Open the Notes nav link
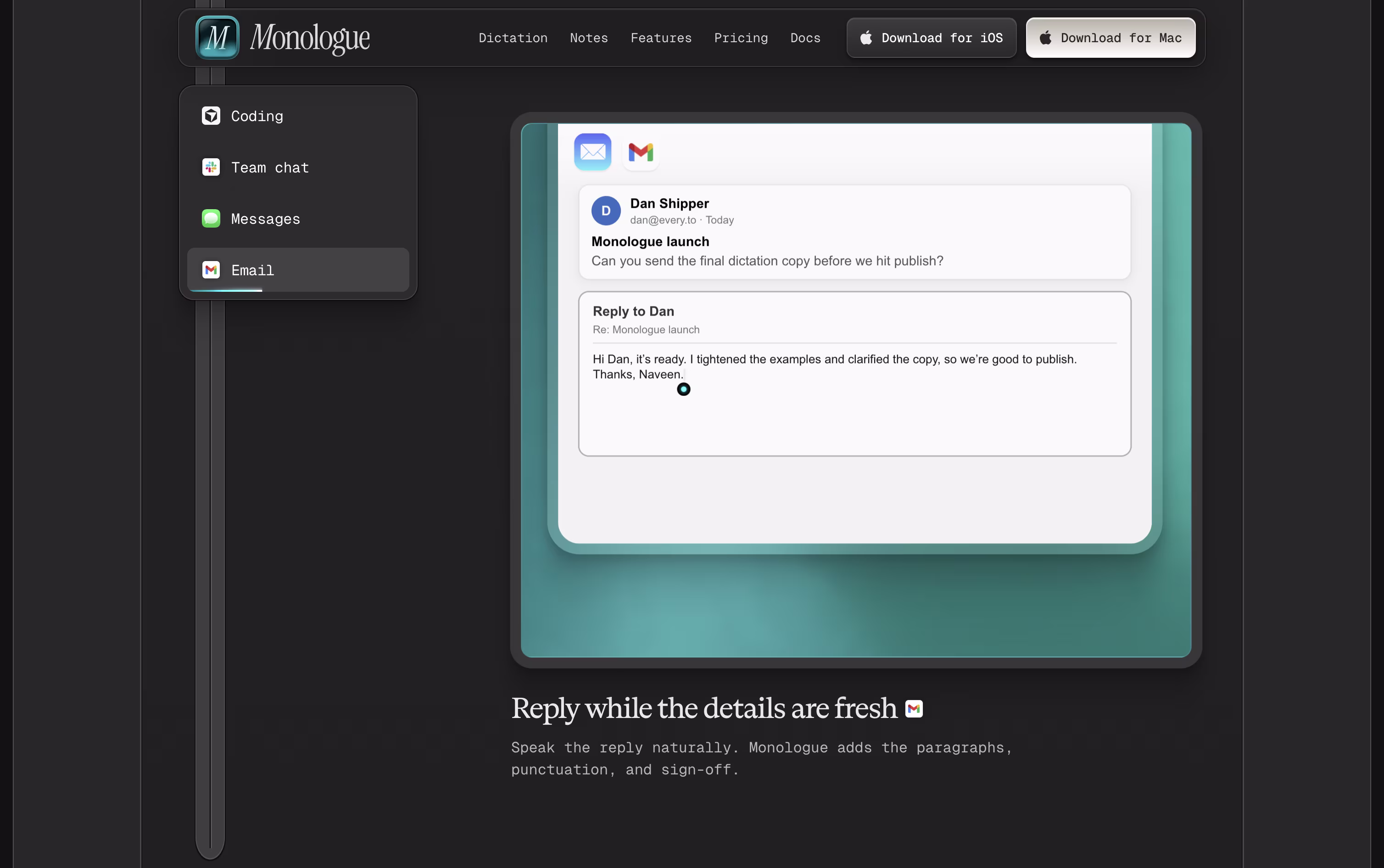1384x868 pixels. point(588,38)
